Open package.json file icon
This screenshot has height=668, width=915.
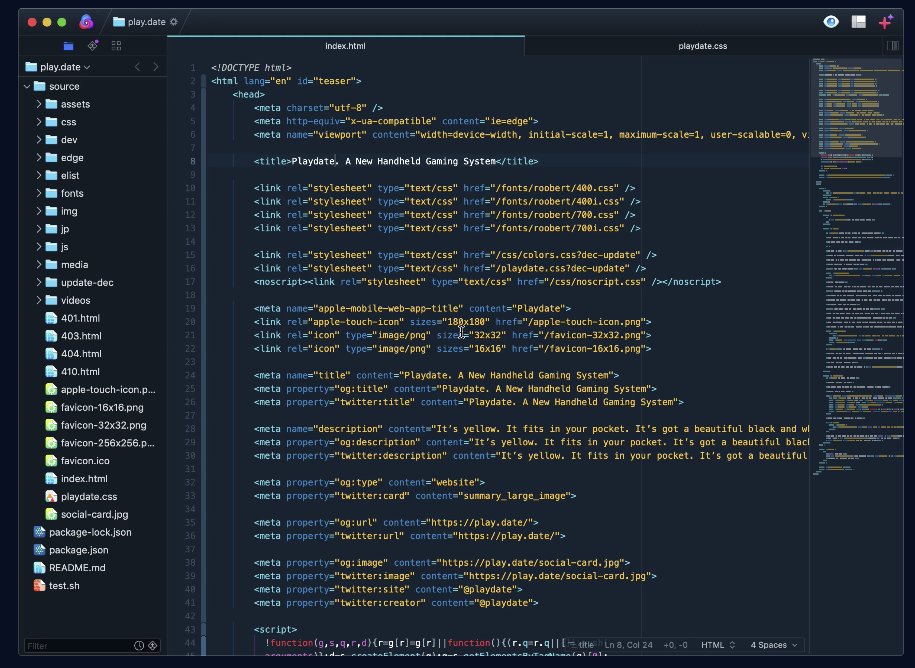coord(40,550)
